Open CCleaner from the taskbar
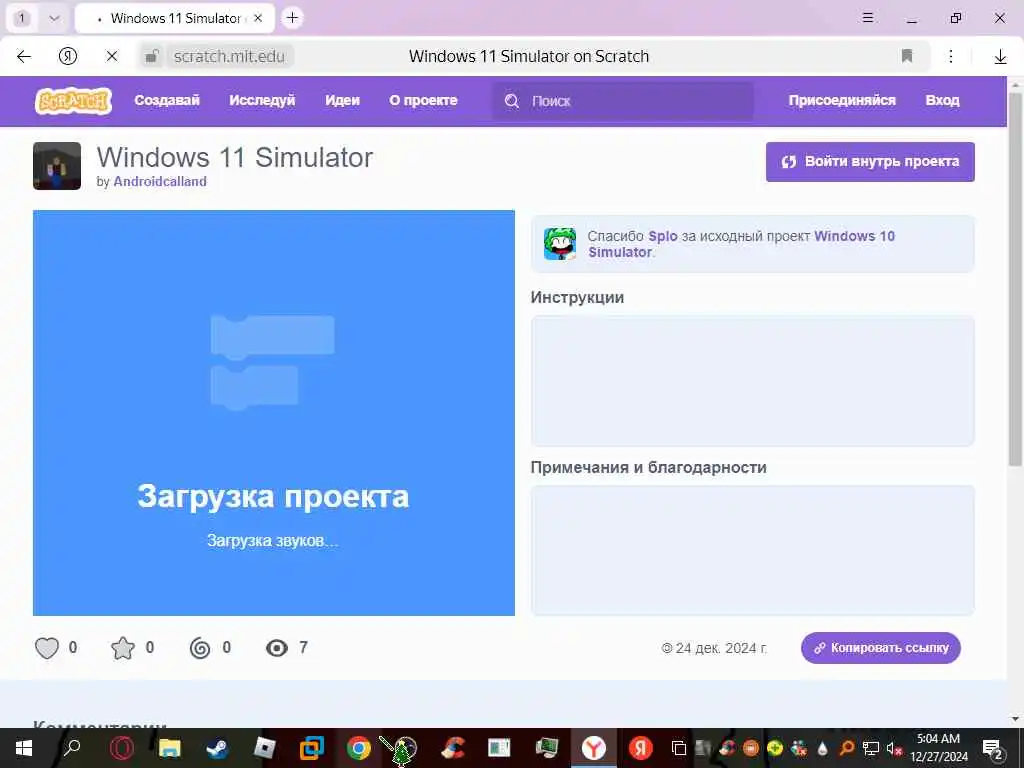Image resolution: width=1024 pixels, height=768 pixels. [453, 748]
